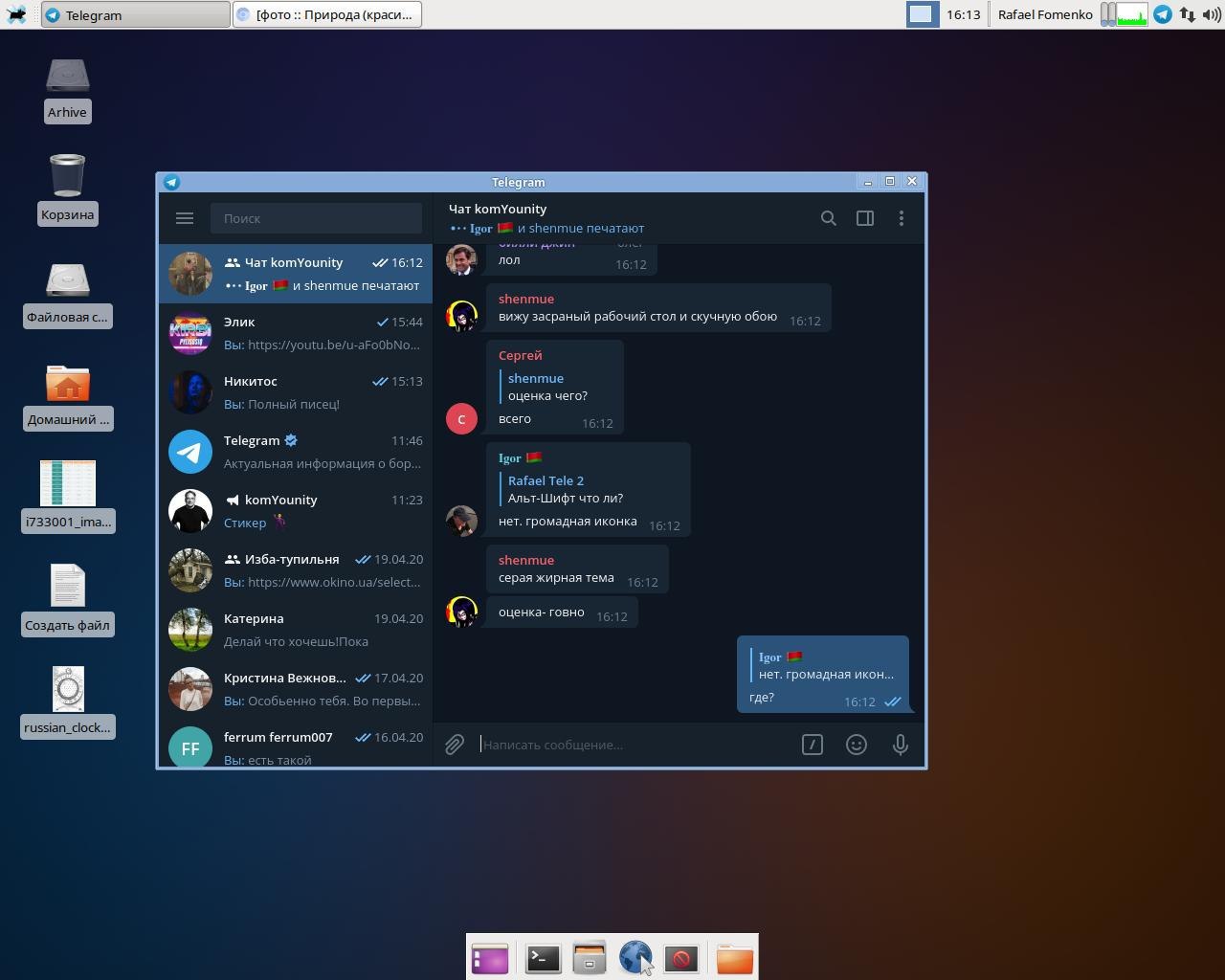Focus the Написать сообщение message field

pyautogui.click(x=635, y=745)
